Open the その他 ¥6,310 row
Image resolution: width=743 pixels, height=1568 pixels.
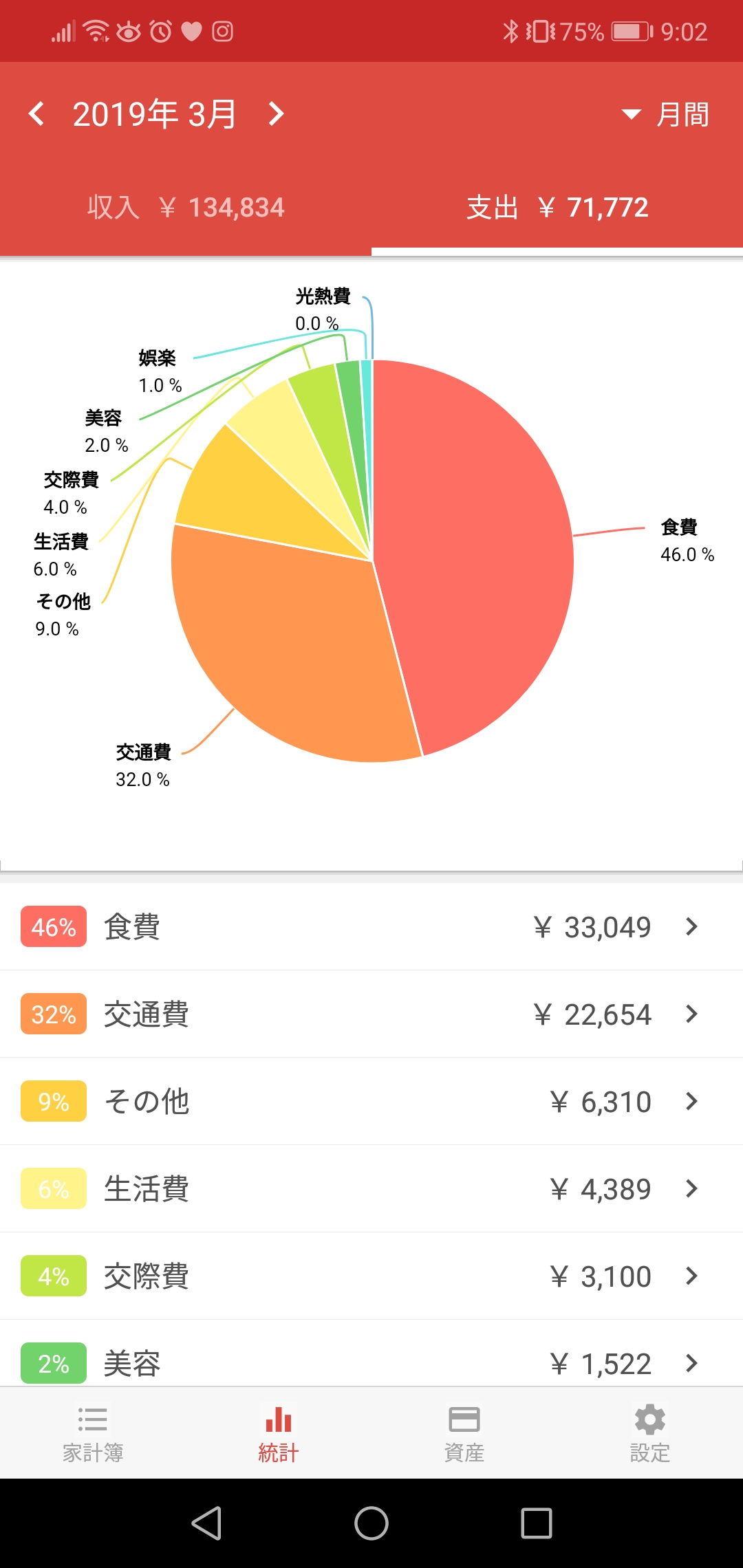(x=371, y=1102)
